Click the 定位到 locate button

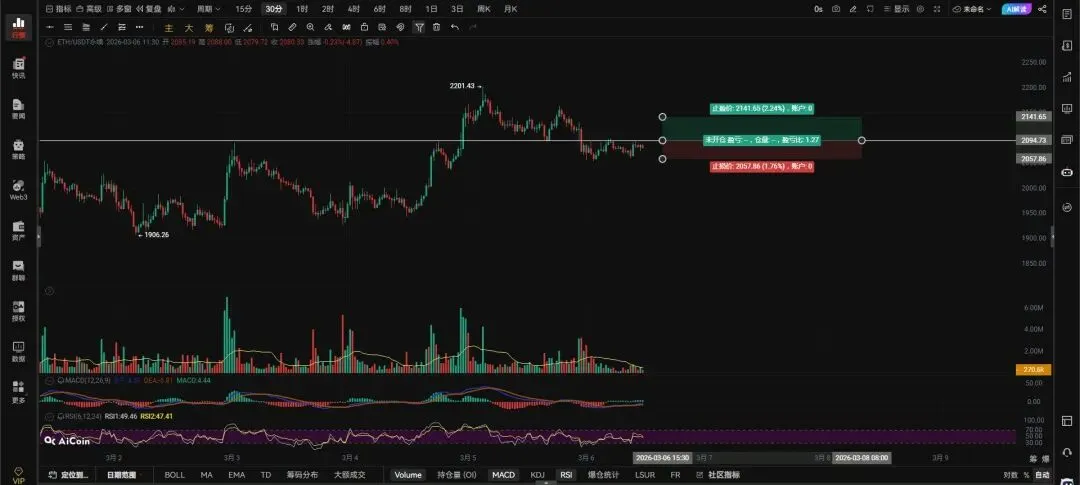coord(70,475)
